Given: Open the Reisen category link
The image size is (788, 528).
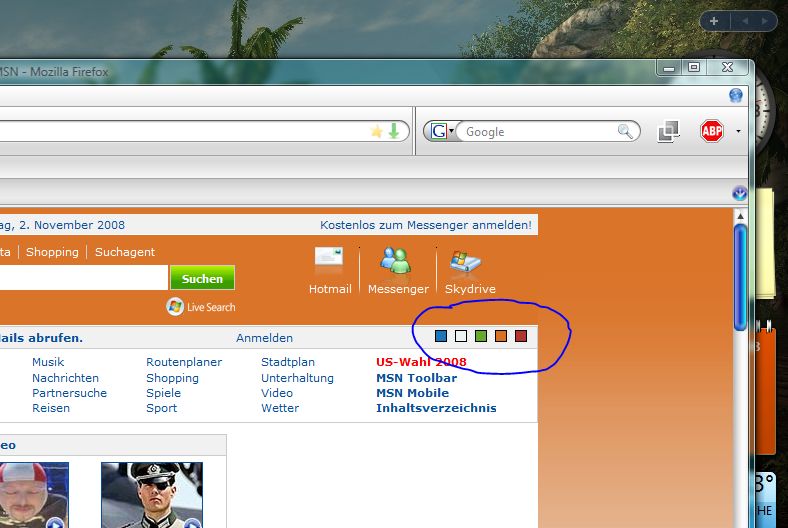Looking at the screenshot, I should click(x=51, y=408).
